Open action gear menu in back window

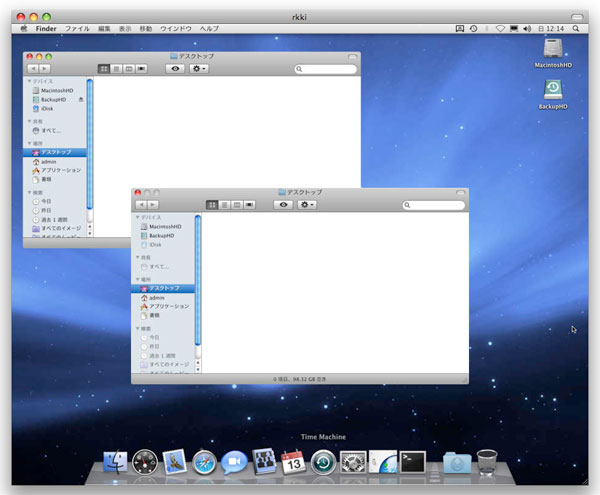point(199,69)
